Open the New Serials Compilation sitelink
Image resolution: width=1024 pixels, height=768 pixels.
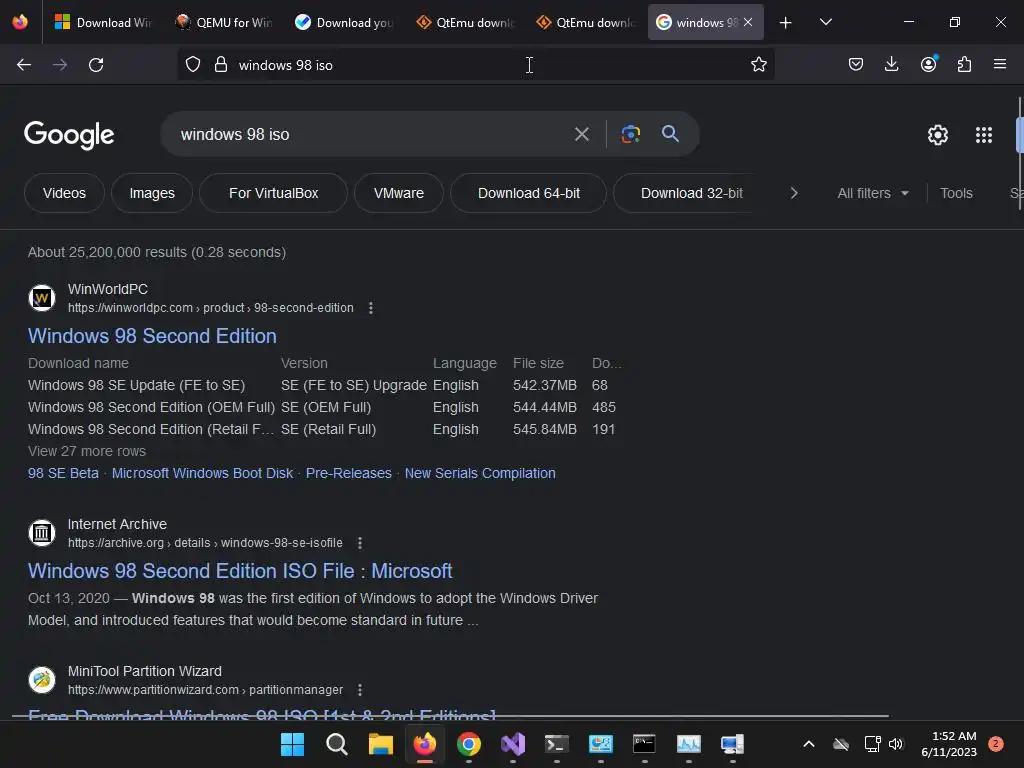pos(480,473)
